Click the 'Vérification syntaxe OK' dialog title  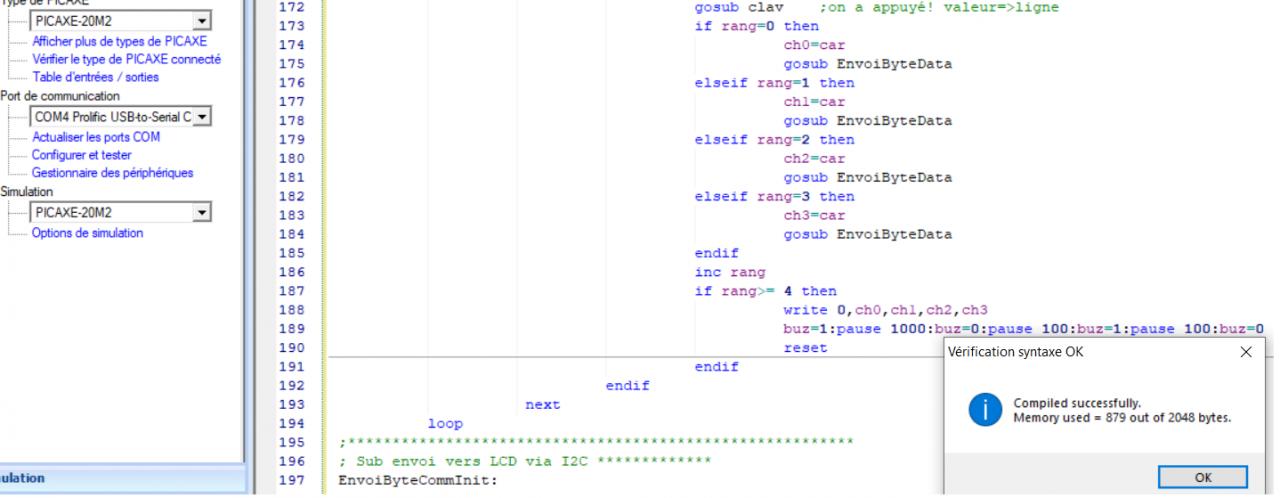(1014, 353)
